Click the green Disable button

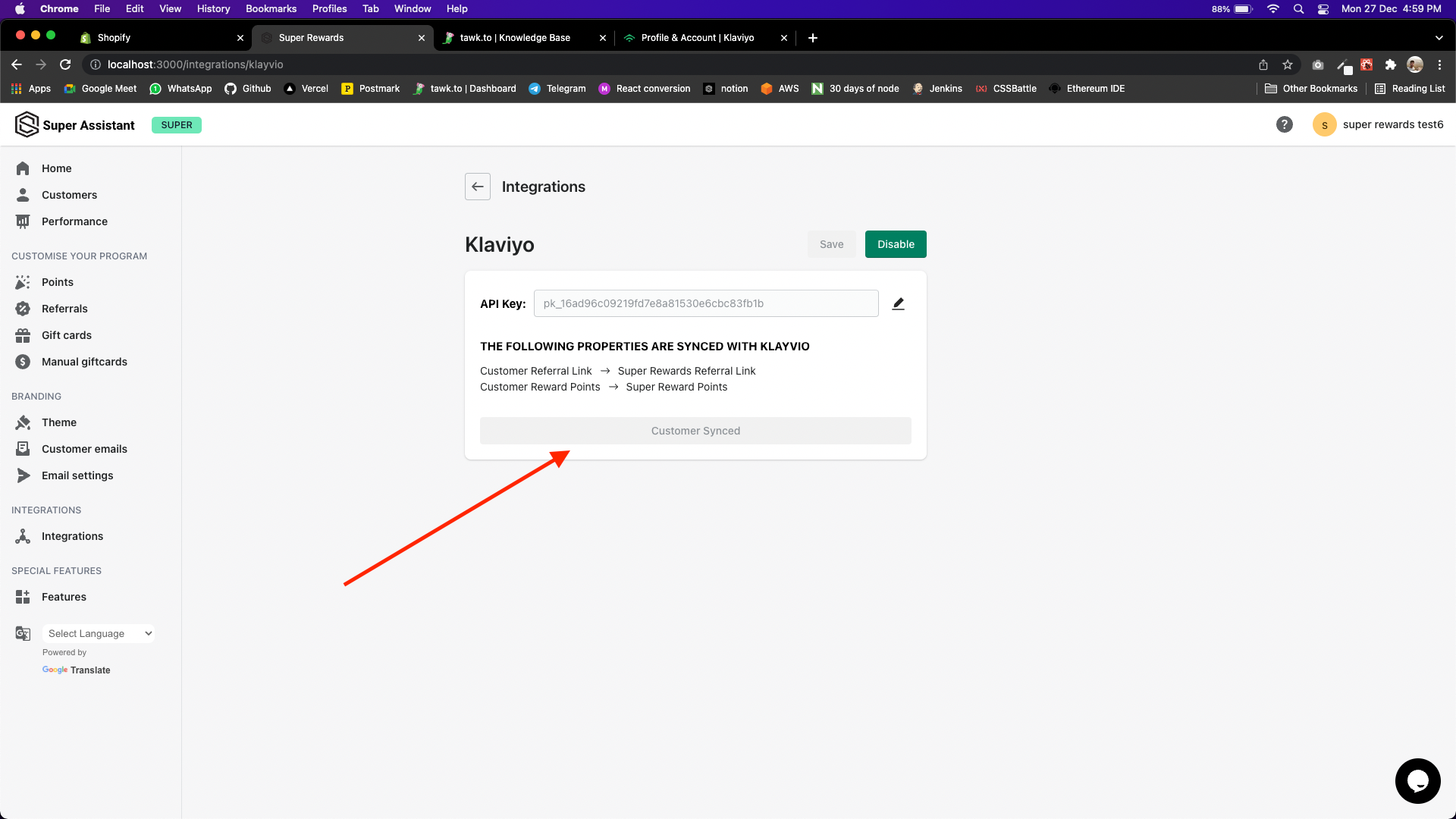(x=896, y=244)
